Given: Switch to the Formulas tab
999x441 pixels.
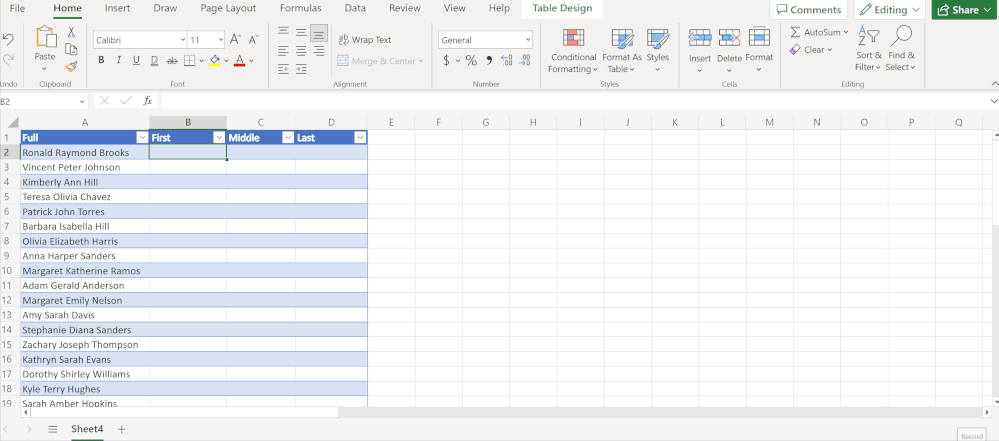Looking at the screenshot, I should pos(301,8).
